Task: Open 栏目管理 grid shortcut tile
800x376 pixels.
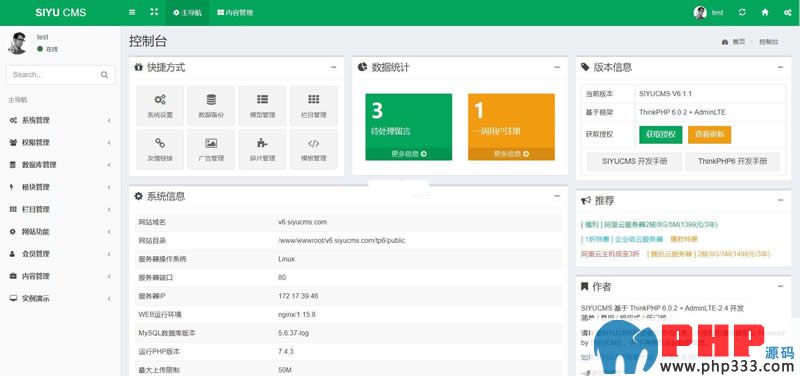Action: (x=314, y=106)
